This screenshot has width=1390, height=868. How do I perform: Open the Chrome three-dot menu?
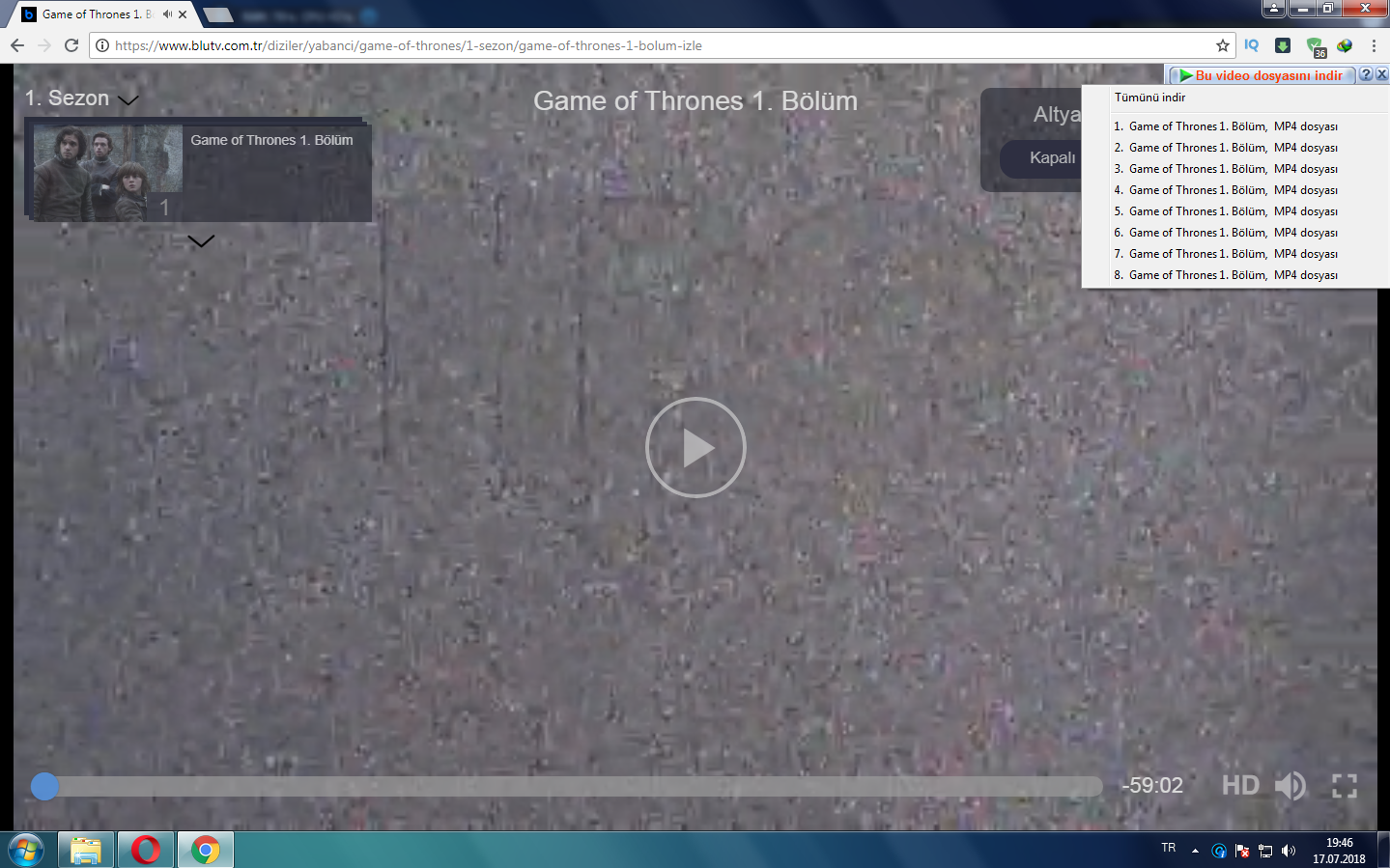click(1373, 45)
